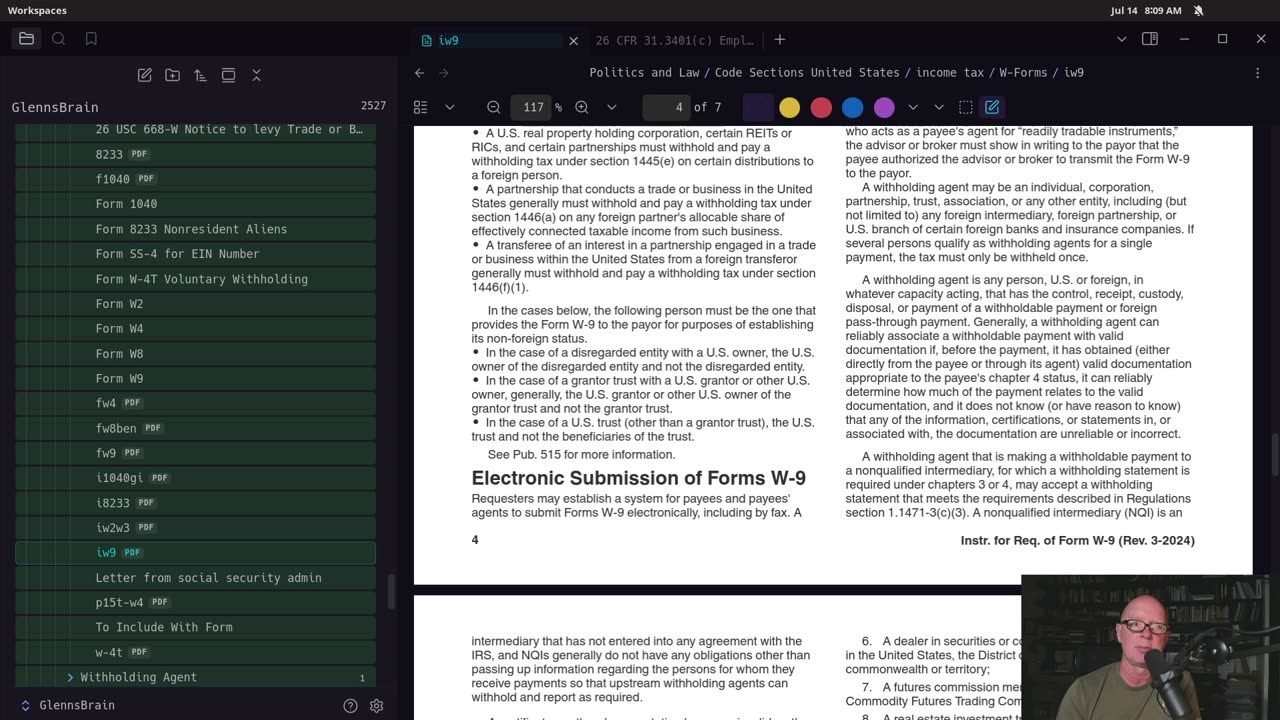Expand the Withholding Agent folder
This screenshot has height=720, width=1280.
195,677
